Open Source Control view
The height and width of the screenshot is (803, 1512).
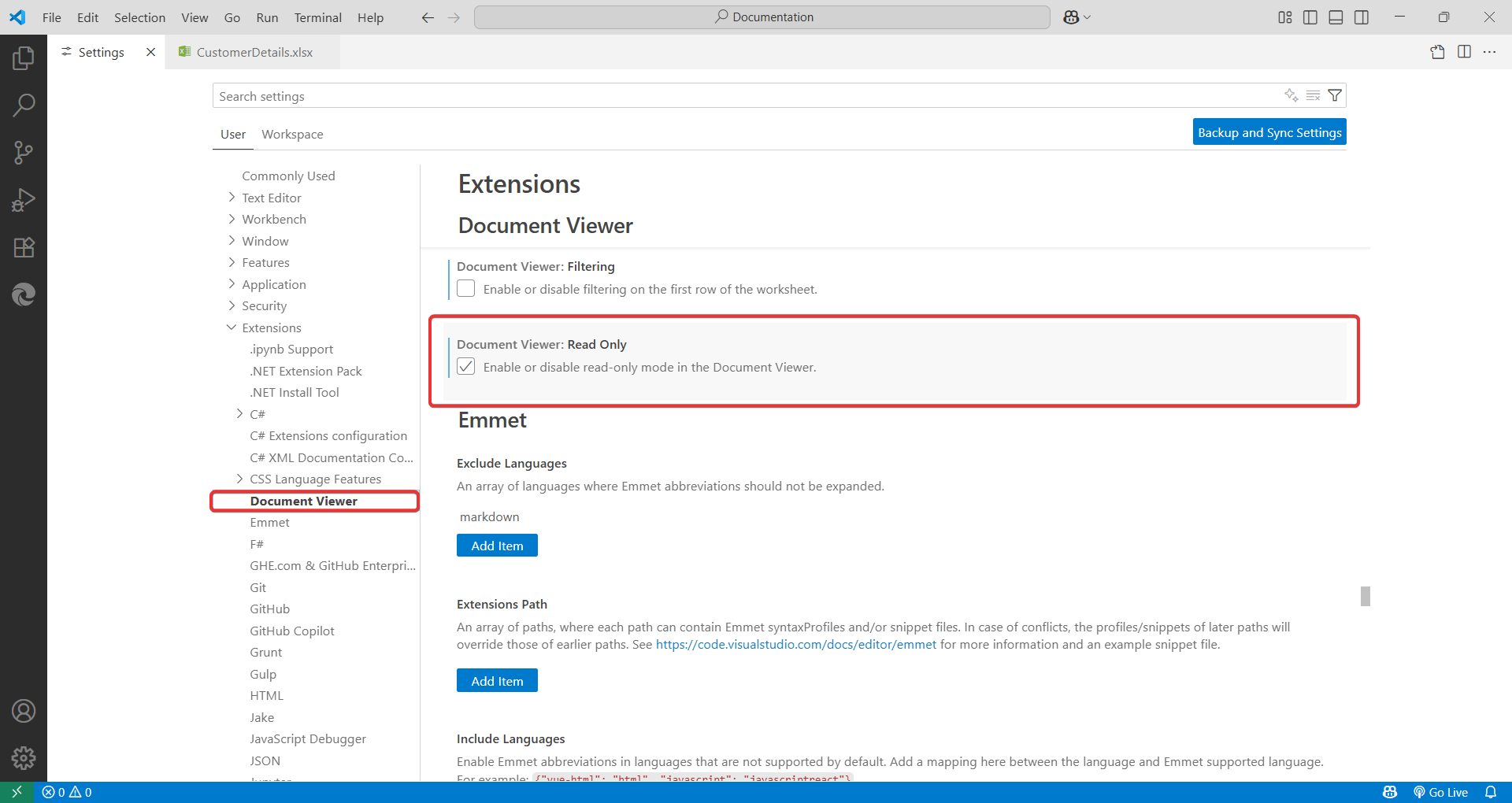pyautogui.click(x=24, y=152)
